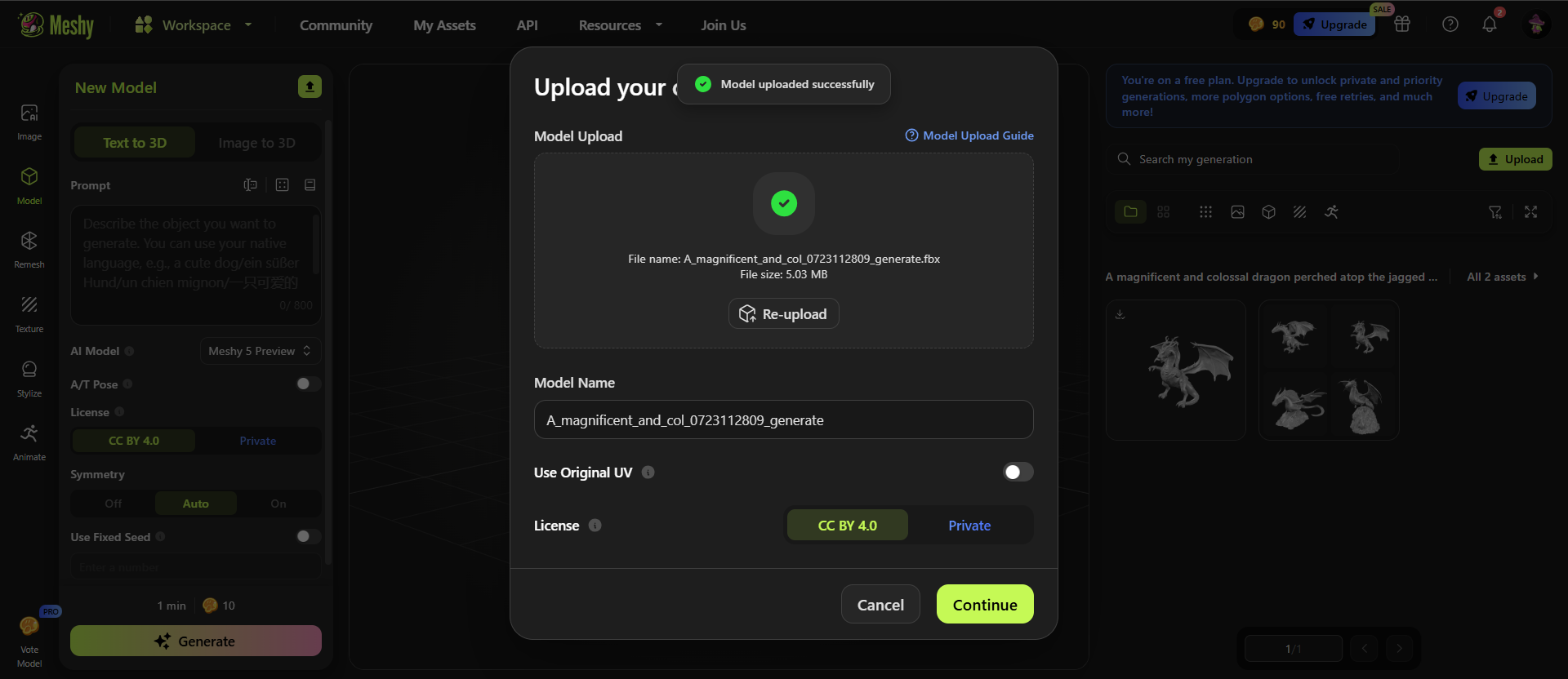Open the Stylize sidebar tool
The width and height of the screenshot is (1568, 679).
point(29,378)
